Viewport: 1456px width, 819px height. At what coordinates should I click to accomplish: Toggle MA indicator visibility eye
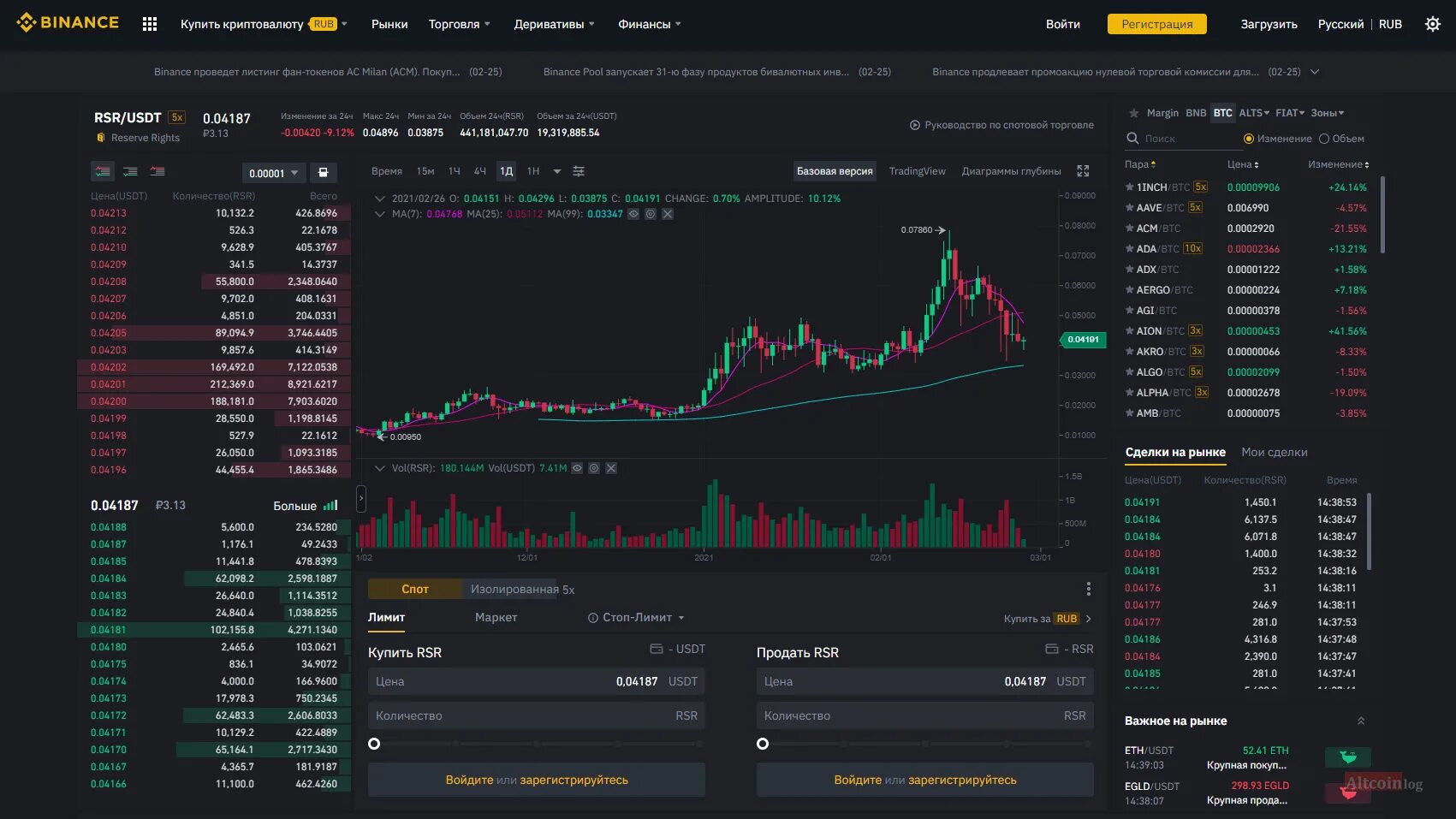[x=633, y=214]
